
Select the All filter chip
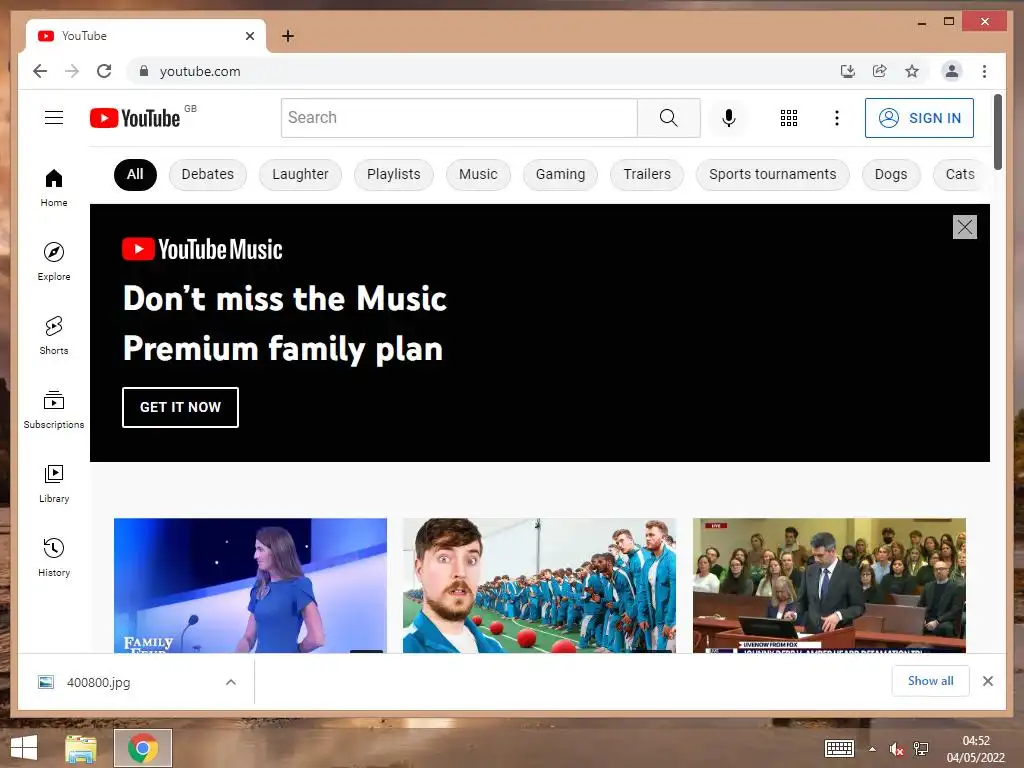(x=135, y=174)
